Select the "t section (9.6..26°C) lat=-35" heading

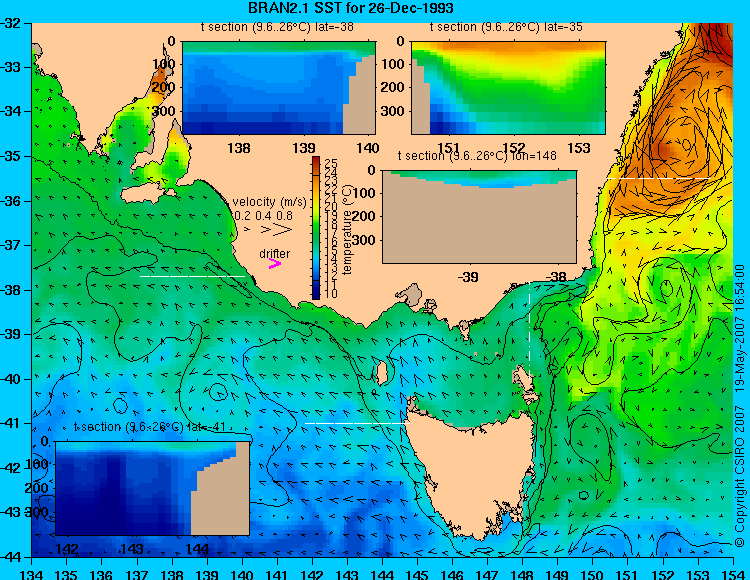click(x=506, y=27)
